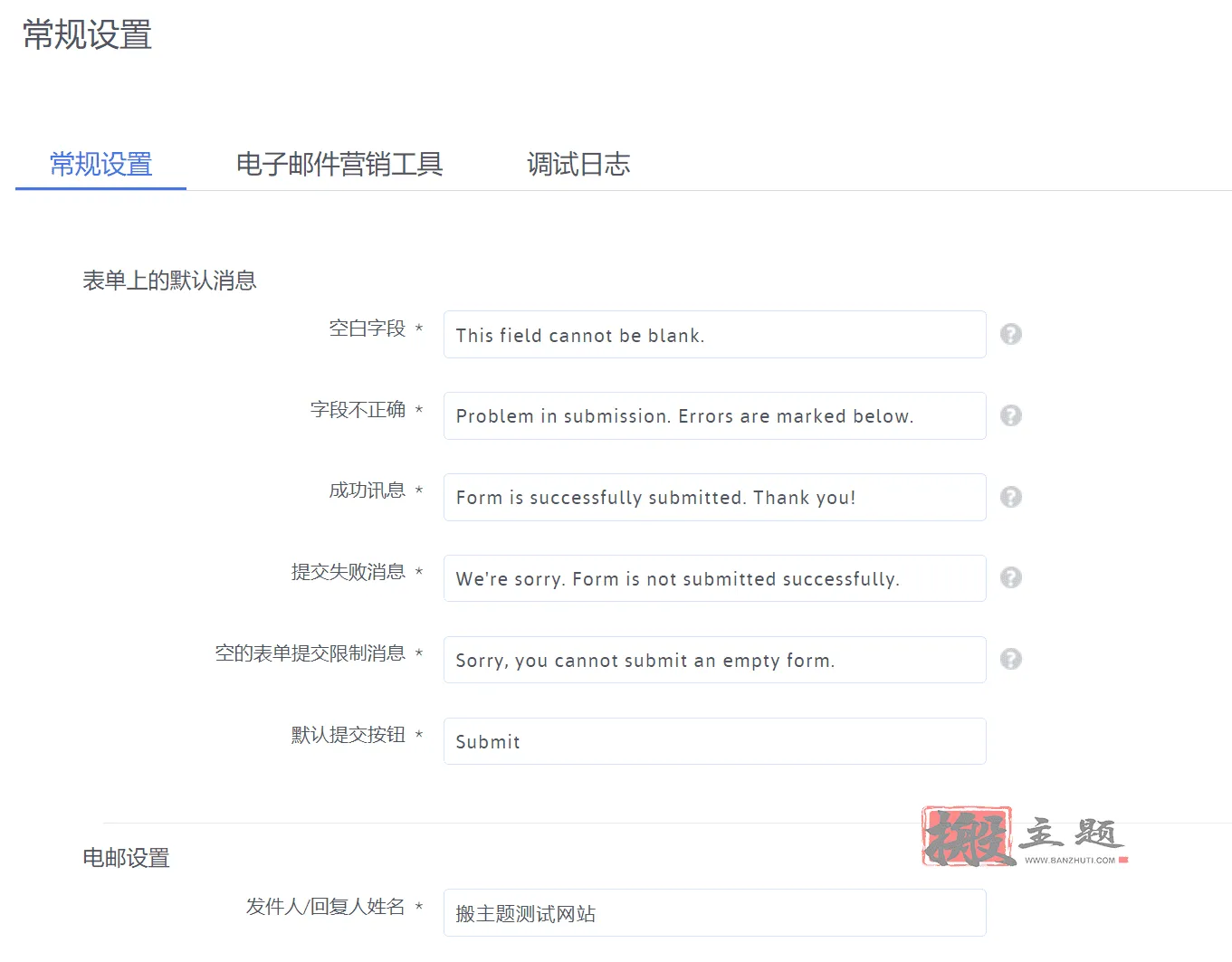Viewport: 1232px width, 962px height.
Task: Open the 调试日志 tab
Action: (x=578, y=164)
